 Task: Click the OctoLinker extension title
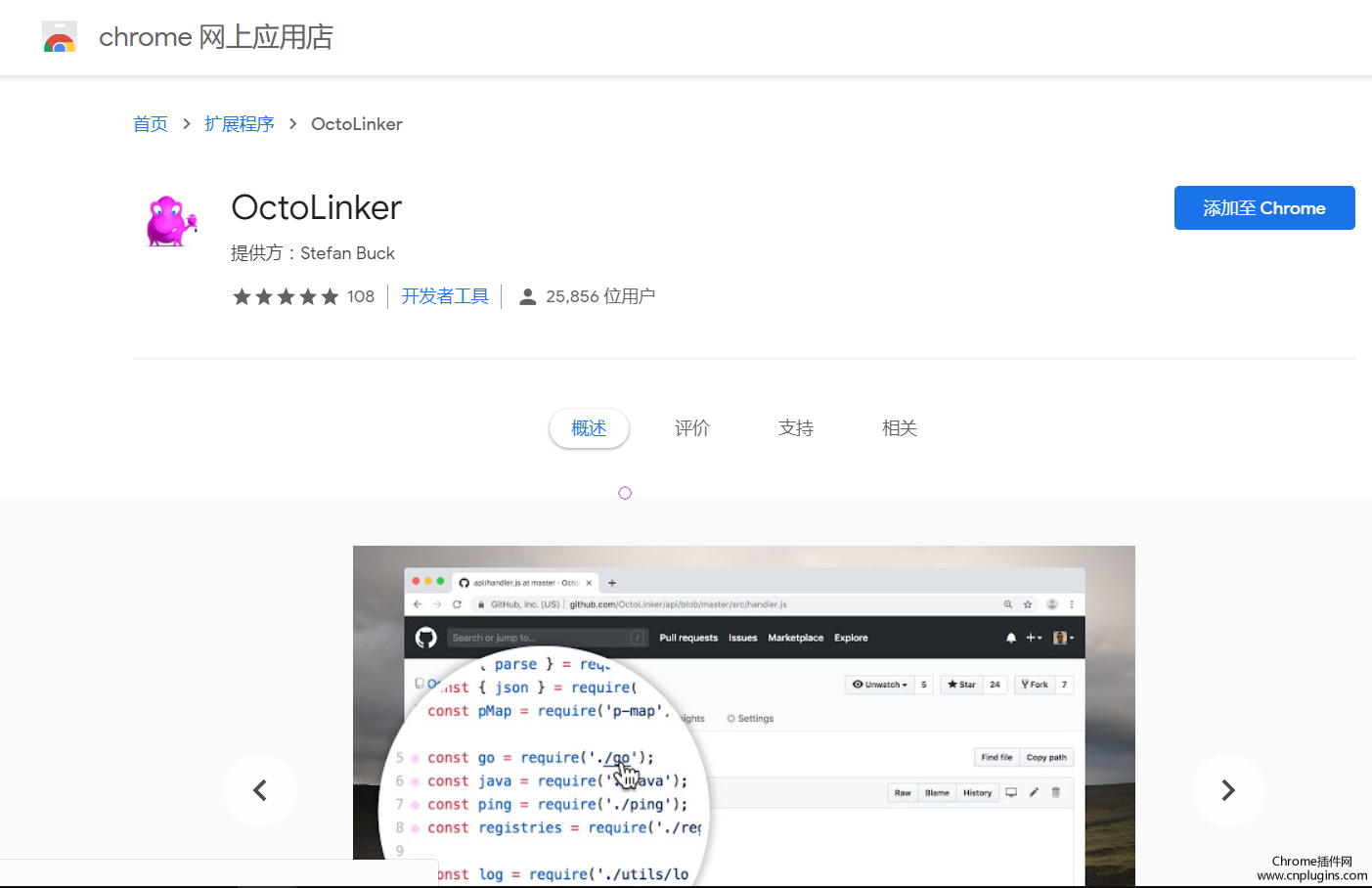[317, 207]
